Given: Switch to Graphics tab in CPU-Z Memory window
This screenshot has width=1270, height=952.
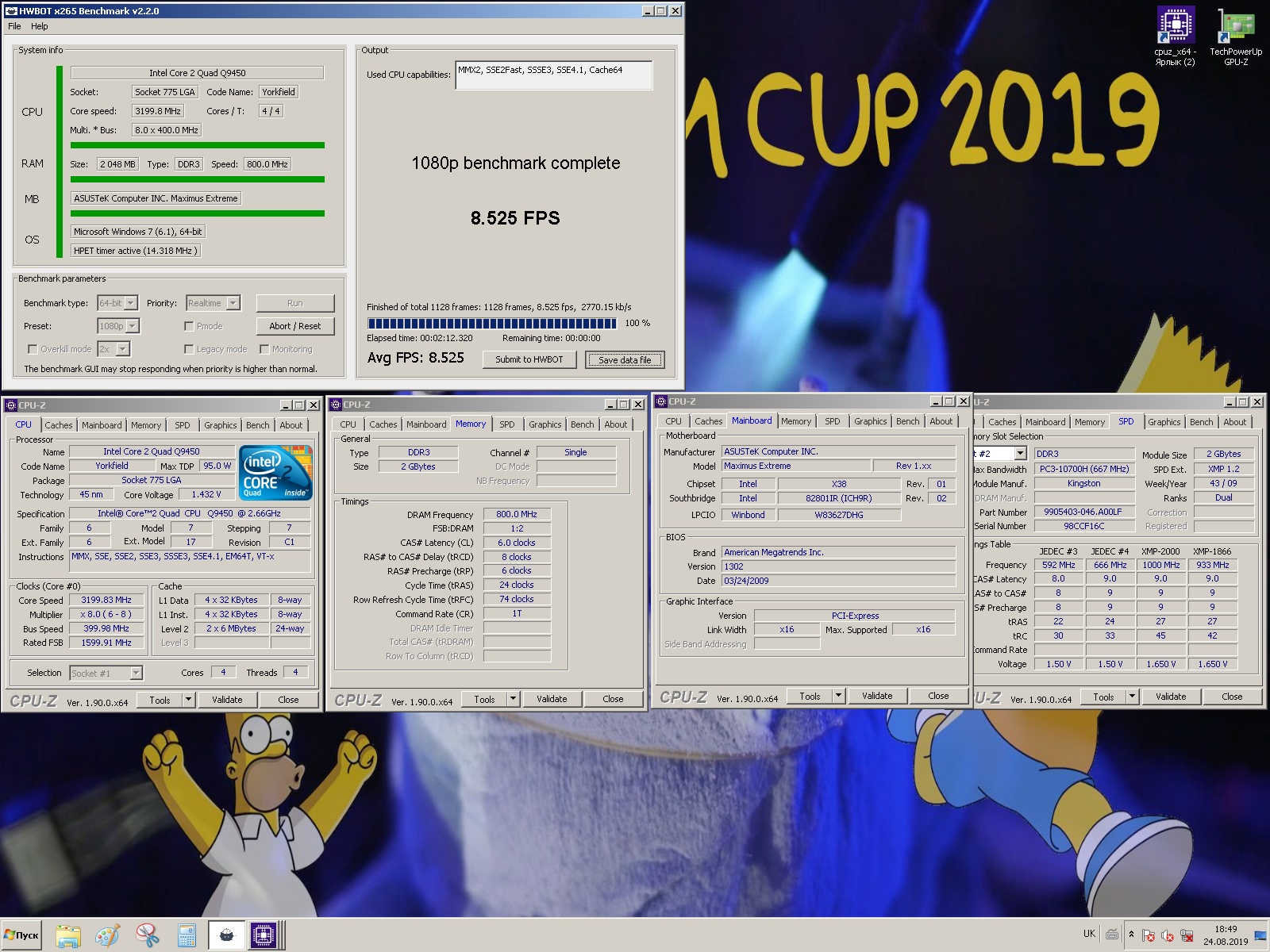Looking at the screenshot, I should click(545, 424).
